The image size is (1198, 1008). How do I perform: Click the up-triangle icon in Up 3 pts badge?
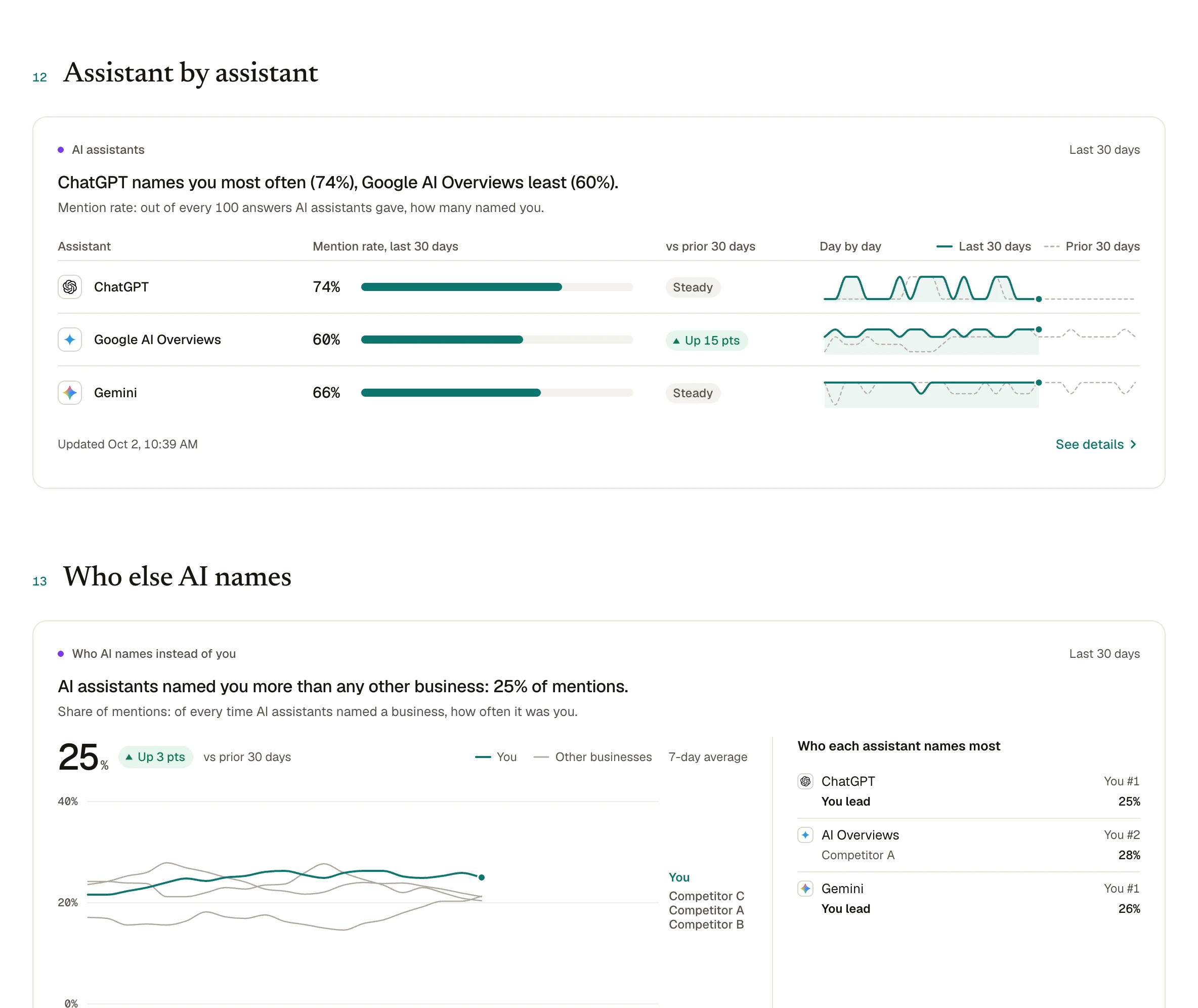coord(129,757)
